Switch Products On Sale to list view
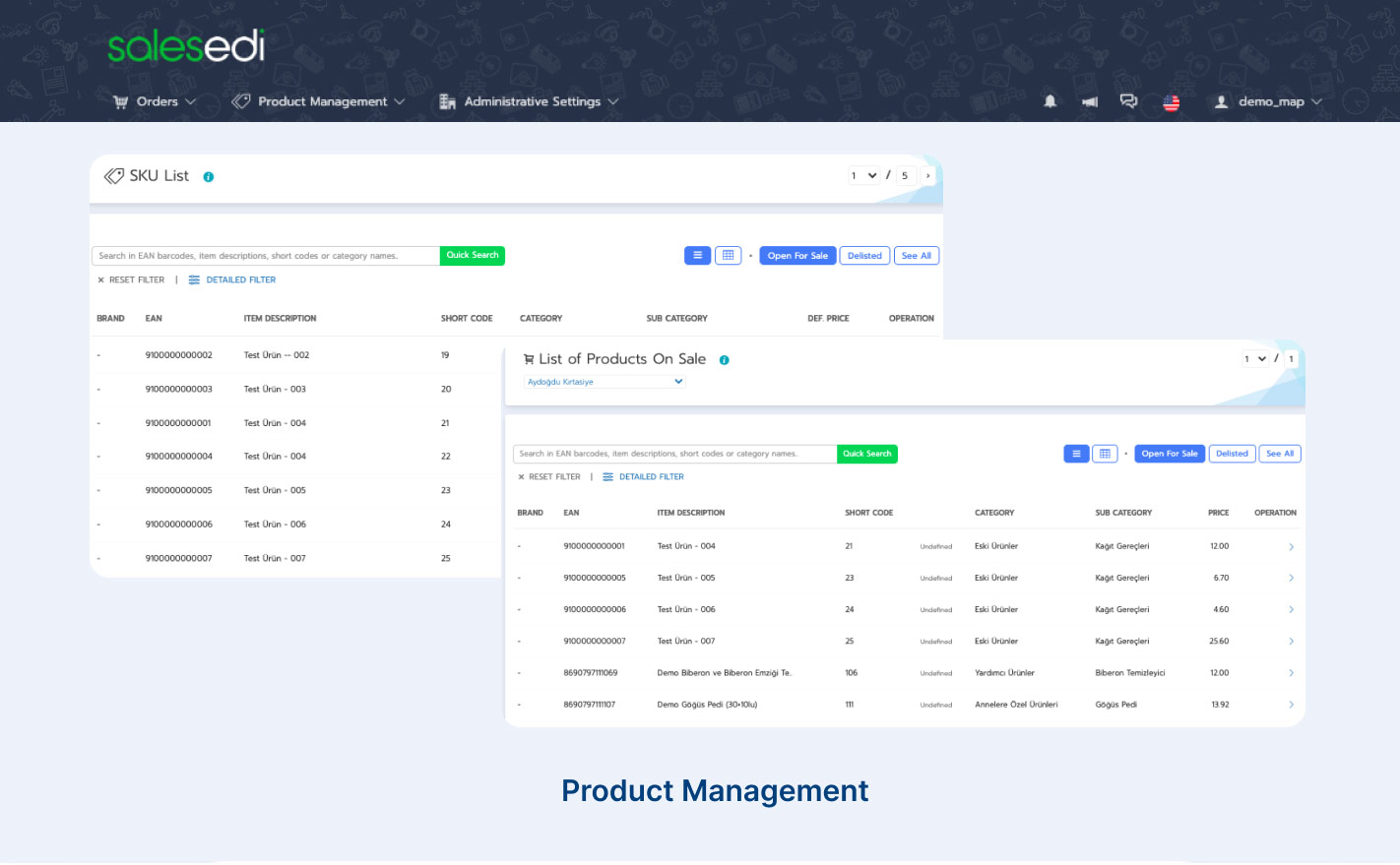Image resolution: width=1400 pixels, height=865 pixels. pyautogui.click(x=1076, y=454)
